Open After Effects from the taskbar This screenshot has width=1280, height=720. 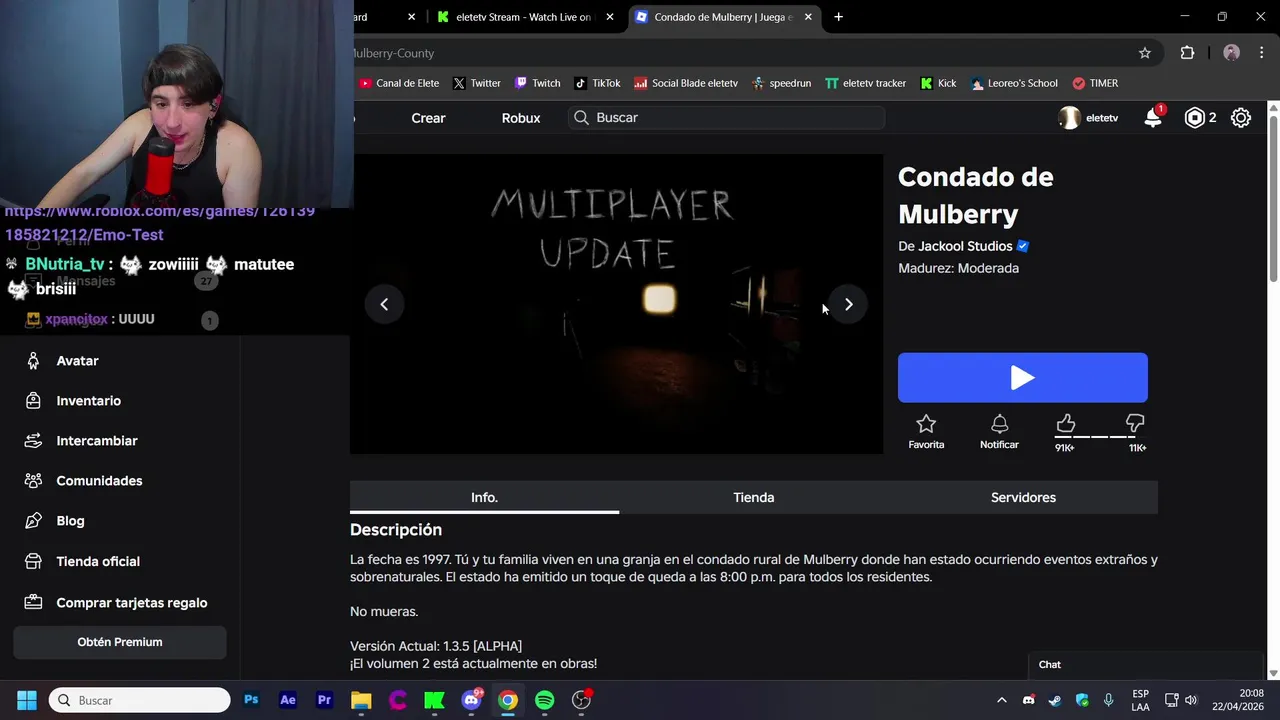[x=288, y=700]
